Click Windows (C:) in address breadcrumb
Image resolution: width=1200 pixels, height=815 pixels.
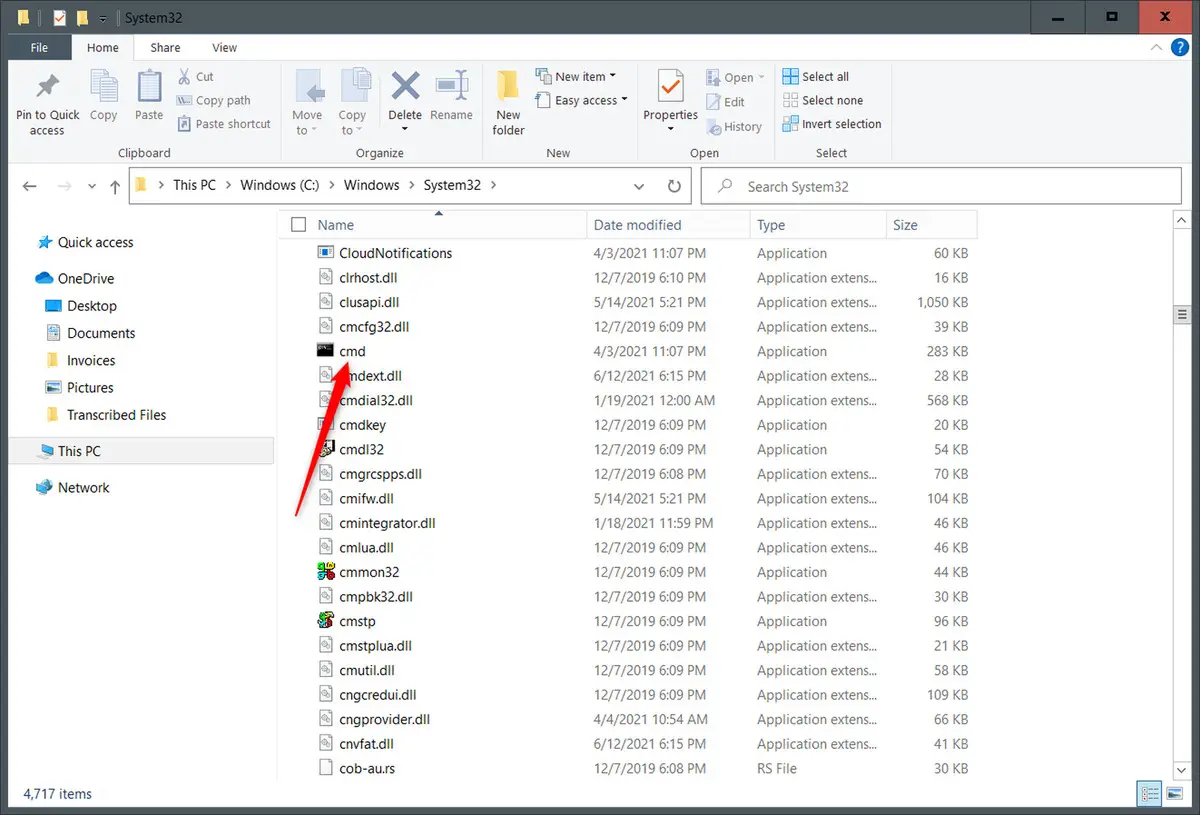pos(282,185)
